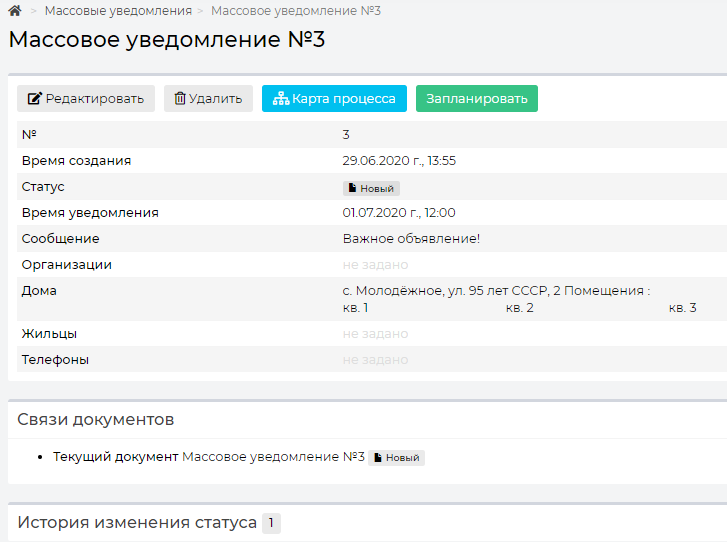Image resolution: width=727 pixels, height=542 pixels.
Task: Click не задано in Организации row
Action: click(x=376, y=265)
